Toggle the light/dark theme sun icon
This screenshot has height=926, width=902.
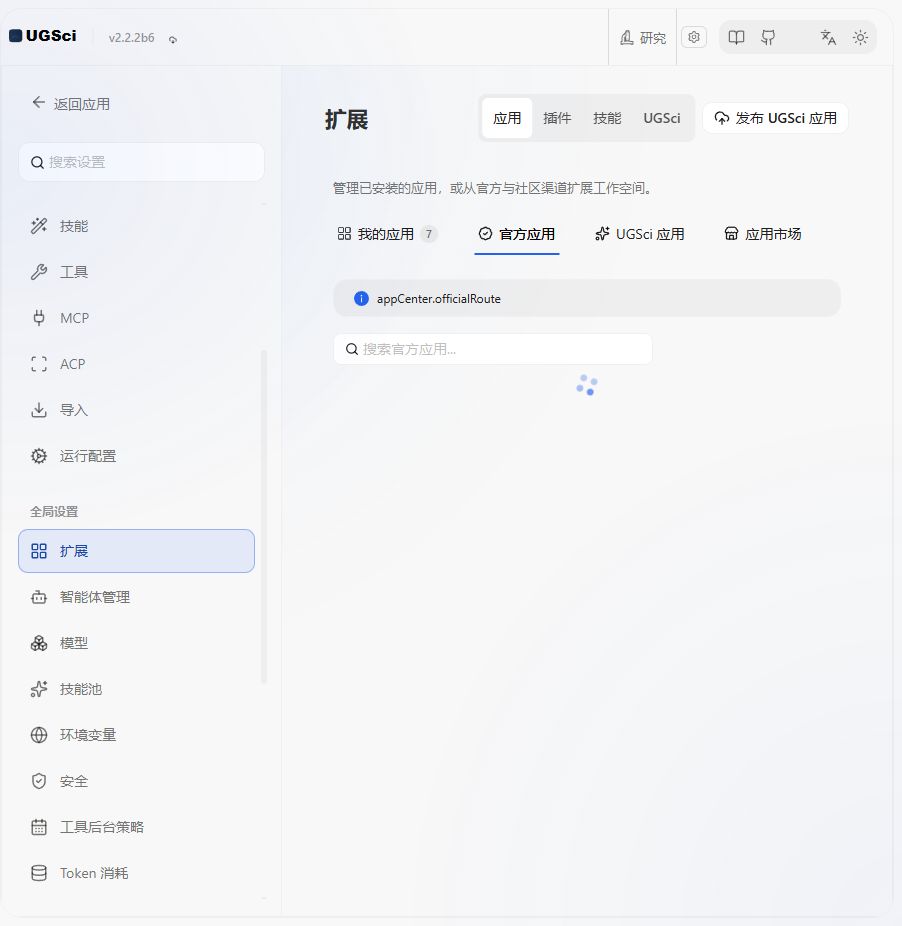(x=860, y=37)
